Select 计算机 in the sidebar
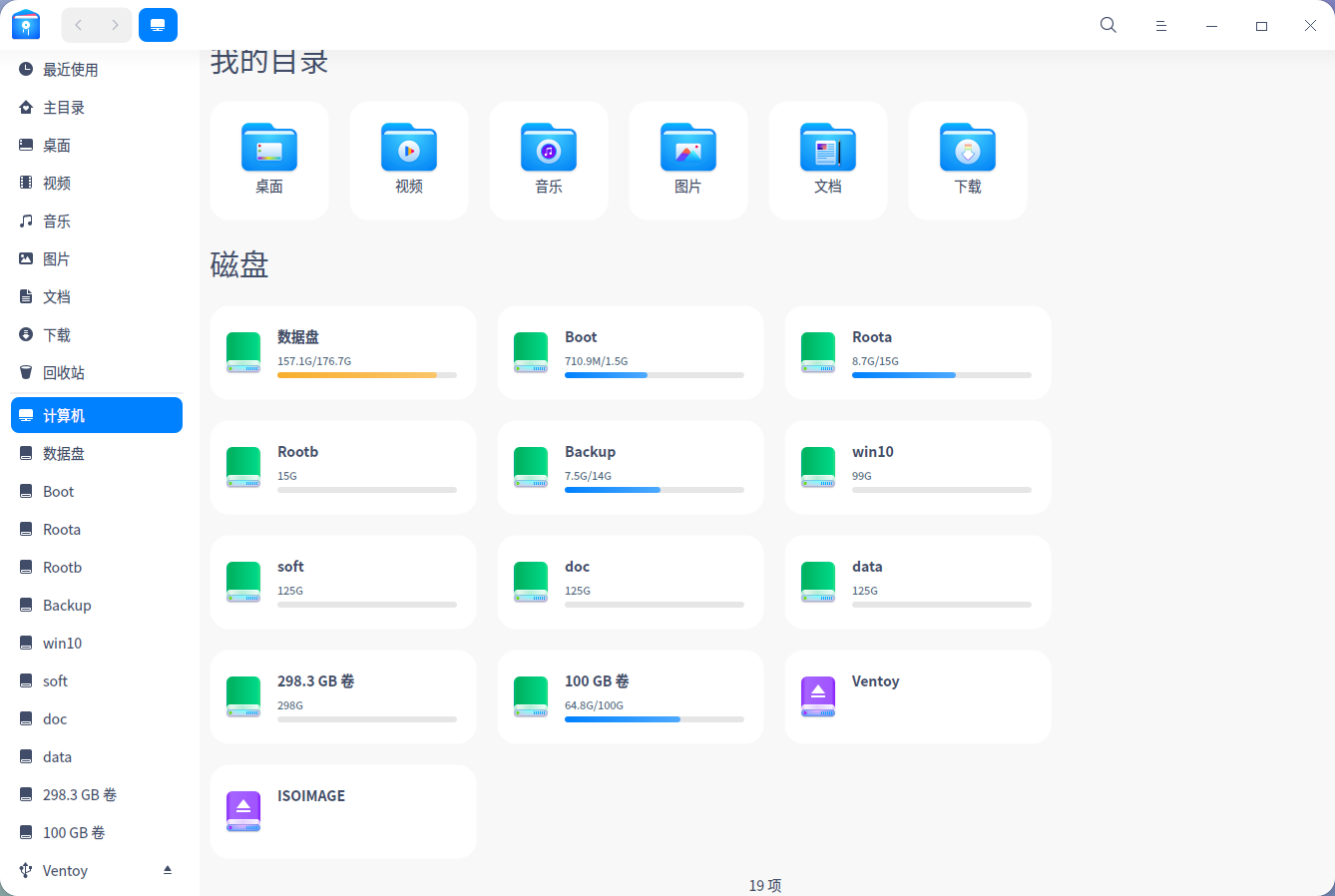1335x896 pixels. click(x=97, y=415)
